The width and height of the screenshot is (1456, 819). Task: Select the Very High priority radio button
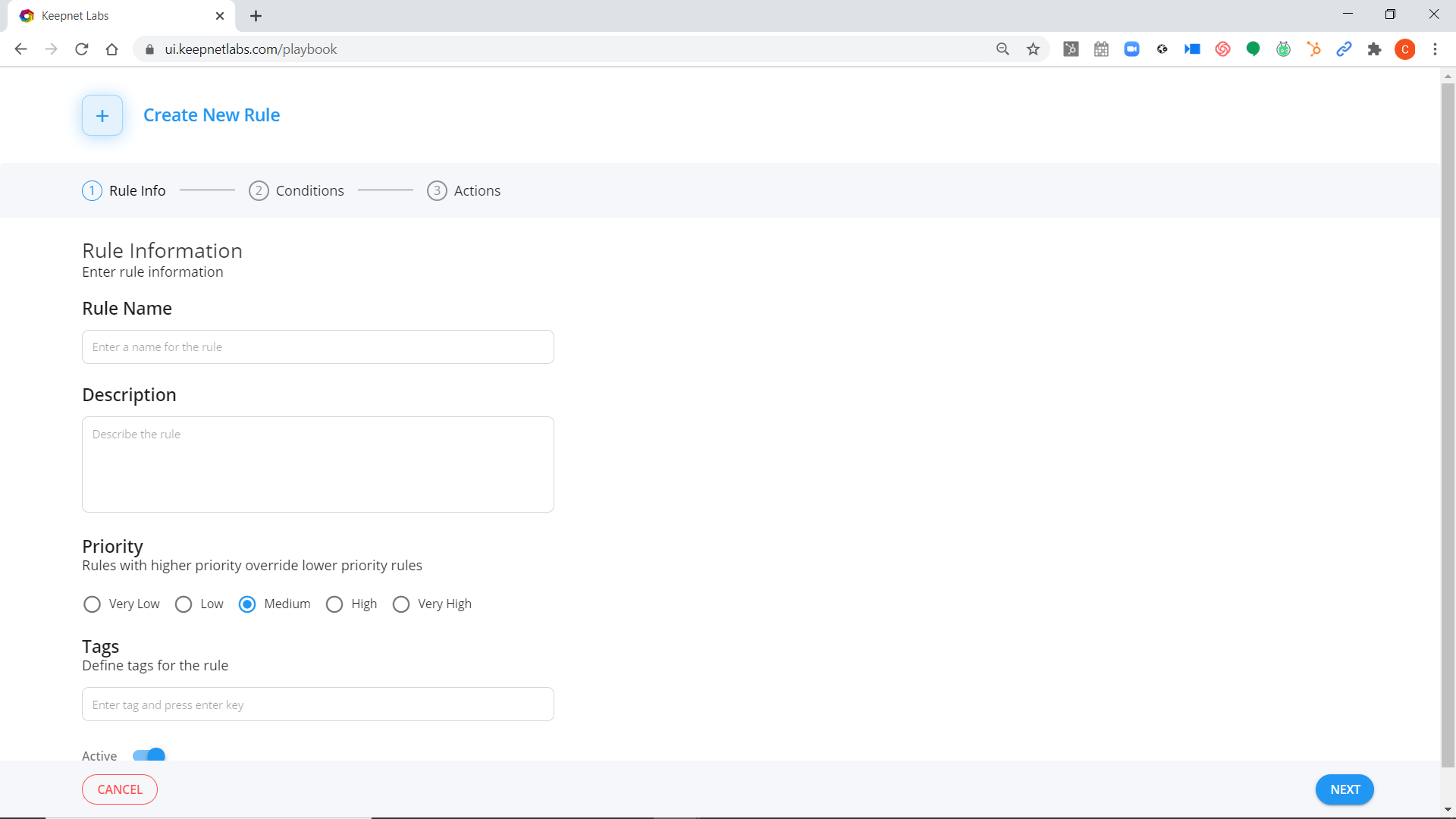tap(401, 604)
